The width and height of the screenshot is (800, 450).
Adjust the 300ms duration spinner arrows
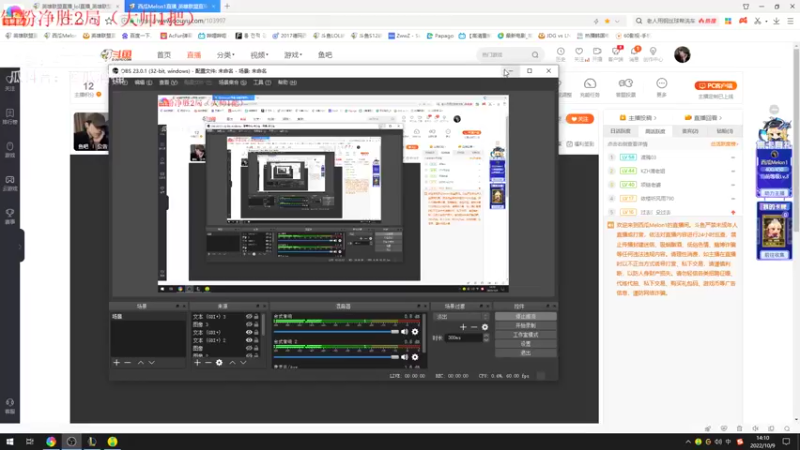(486, 338)
